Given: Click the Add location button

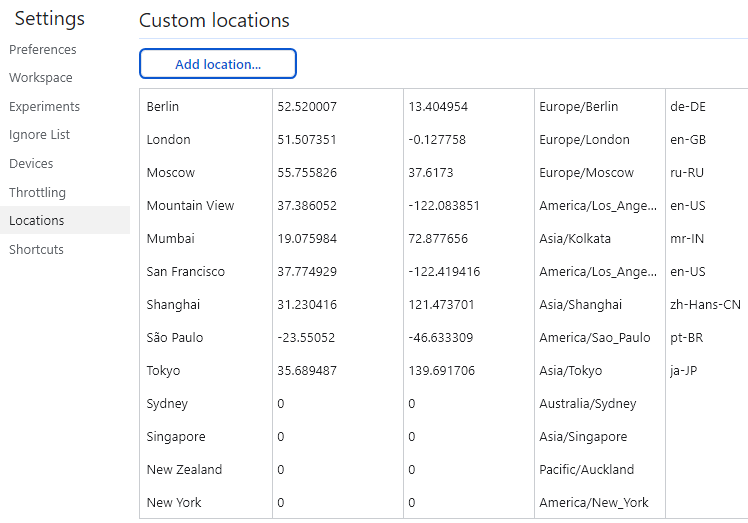Looking at the screenshot, I should coord(218,64).
